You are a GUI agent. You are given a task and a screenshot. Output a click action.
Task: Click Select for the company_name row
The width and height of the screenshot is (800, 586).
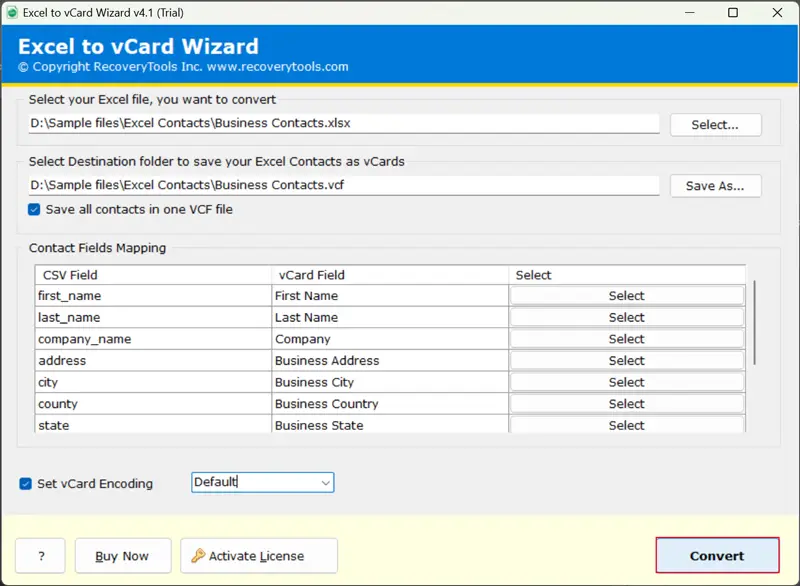pyautogui.click(x=626, y=339)
